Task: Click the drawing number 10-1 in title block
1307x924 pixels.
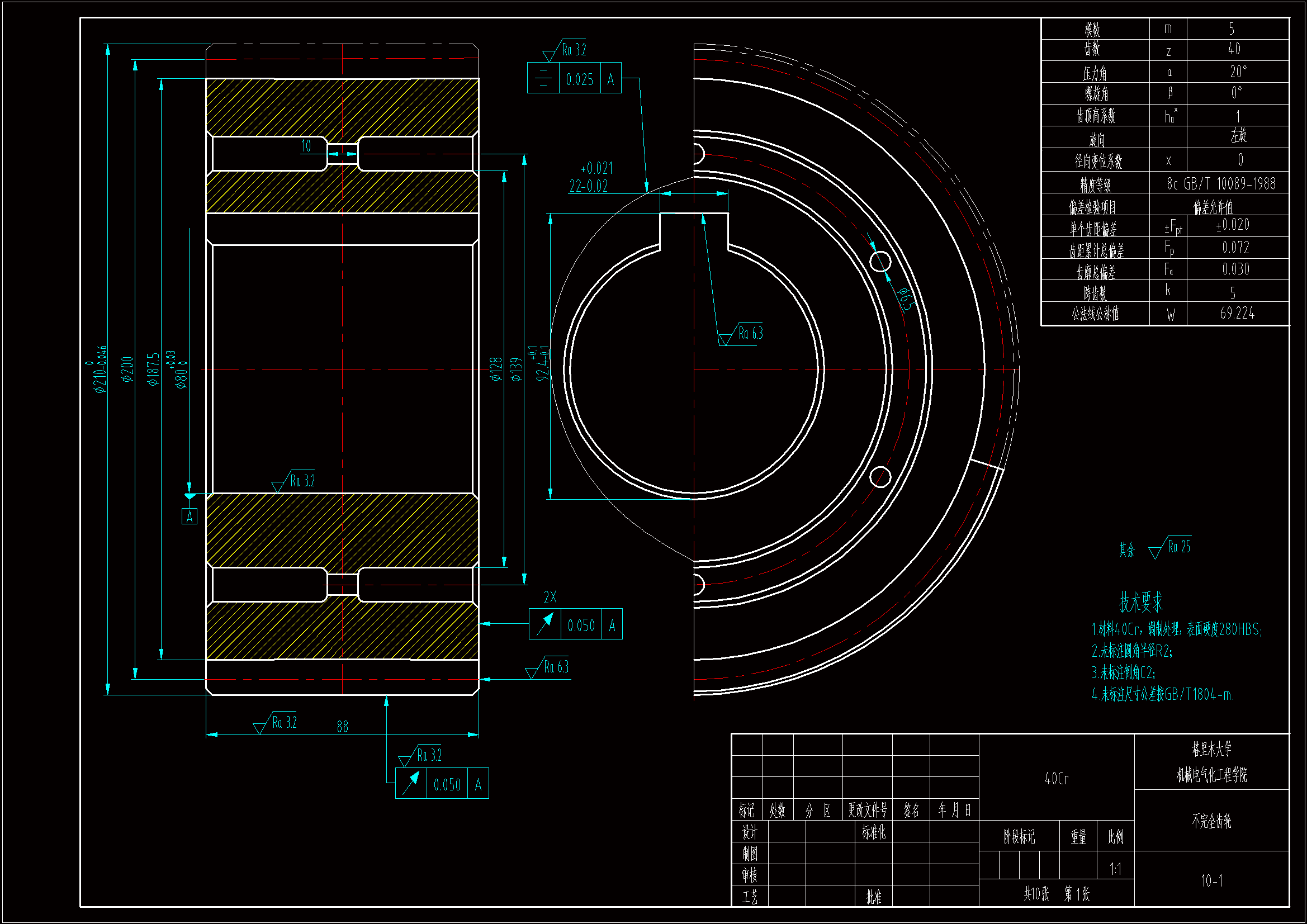Action: pyautogui.click(x=1211, y=881)
